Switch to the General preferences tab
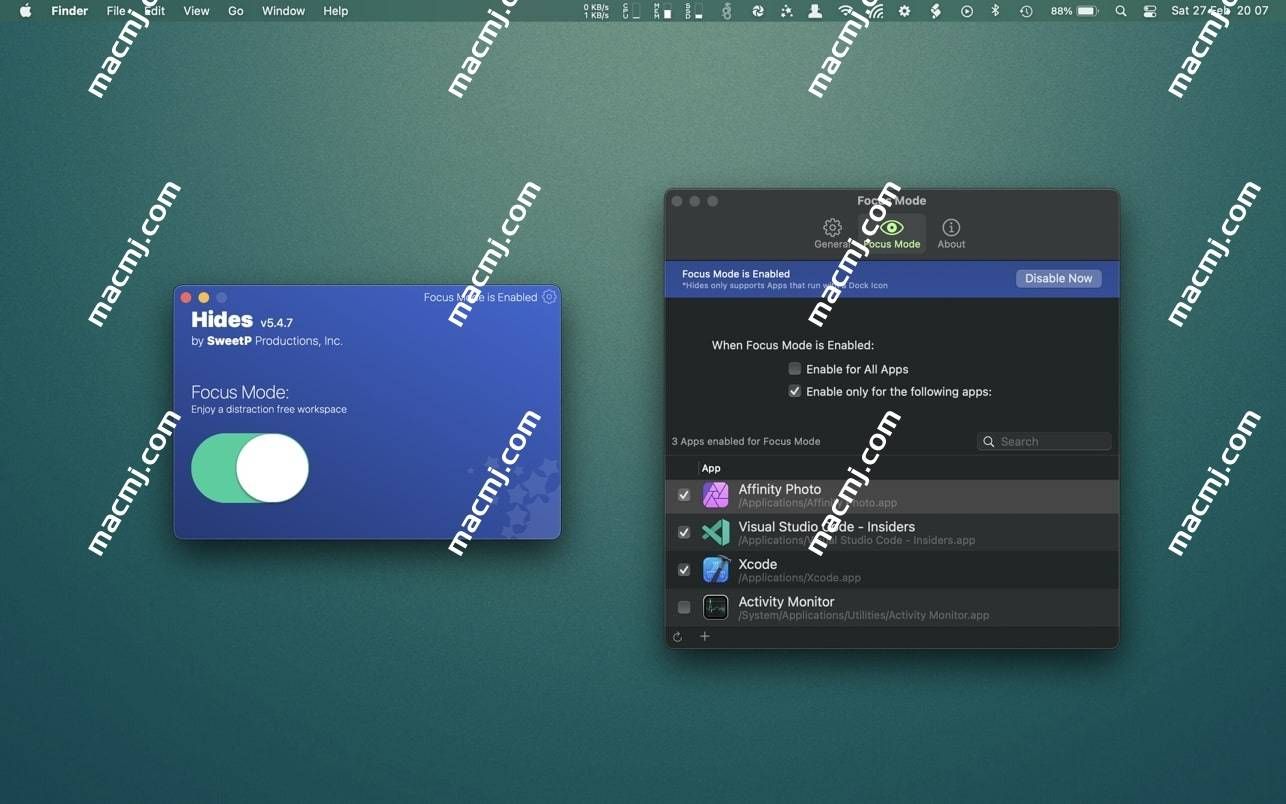 (x=832, y=234)
